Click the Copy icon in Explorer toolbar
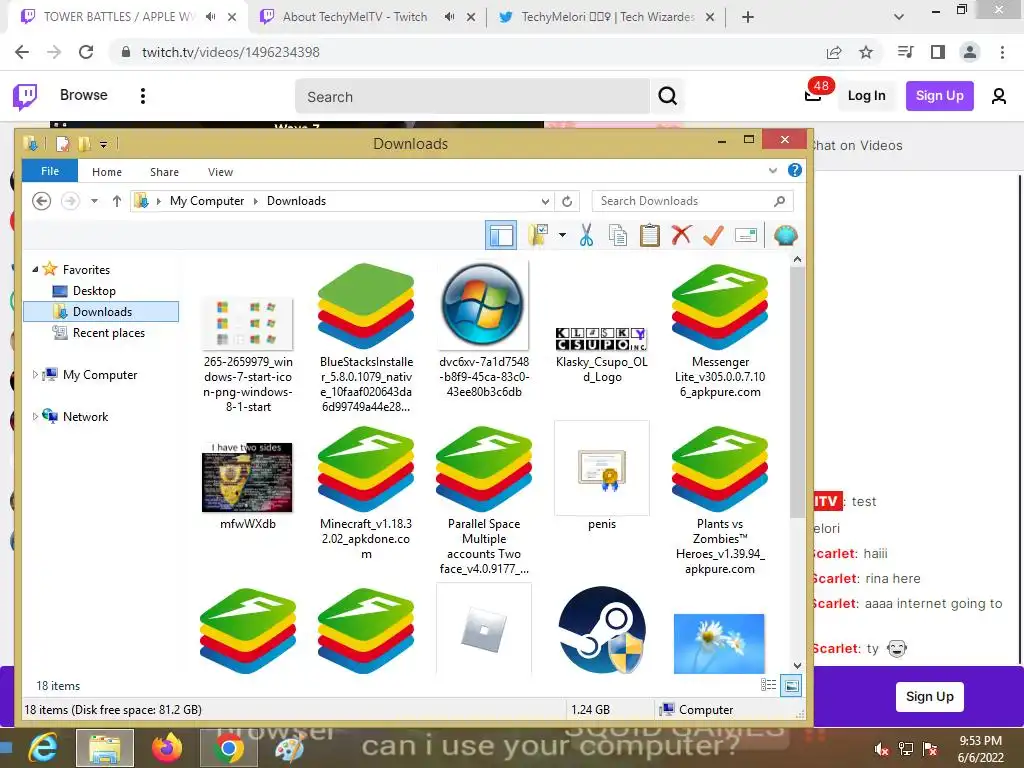Image resolution: width=1024 pixels, height=768 pixels. pyautogui.click(x=618, y=235)
